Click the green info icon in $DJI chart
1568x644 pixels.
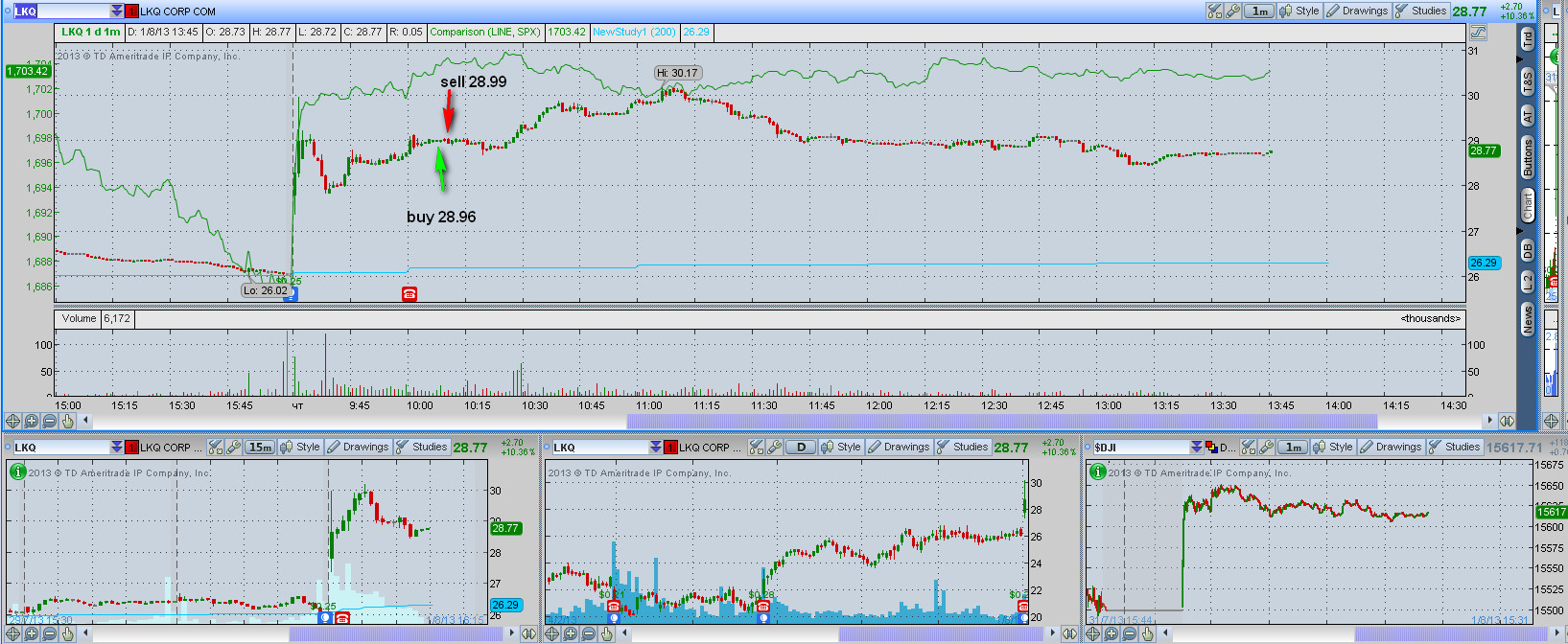coord(1096,471)
